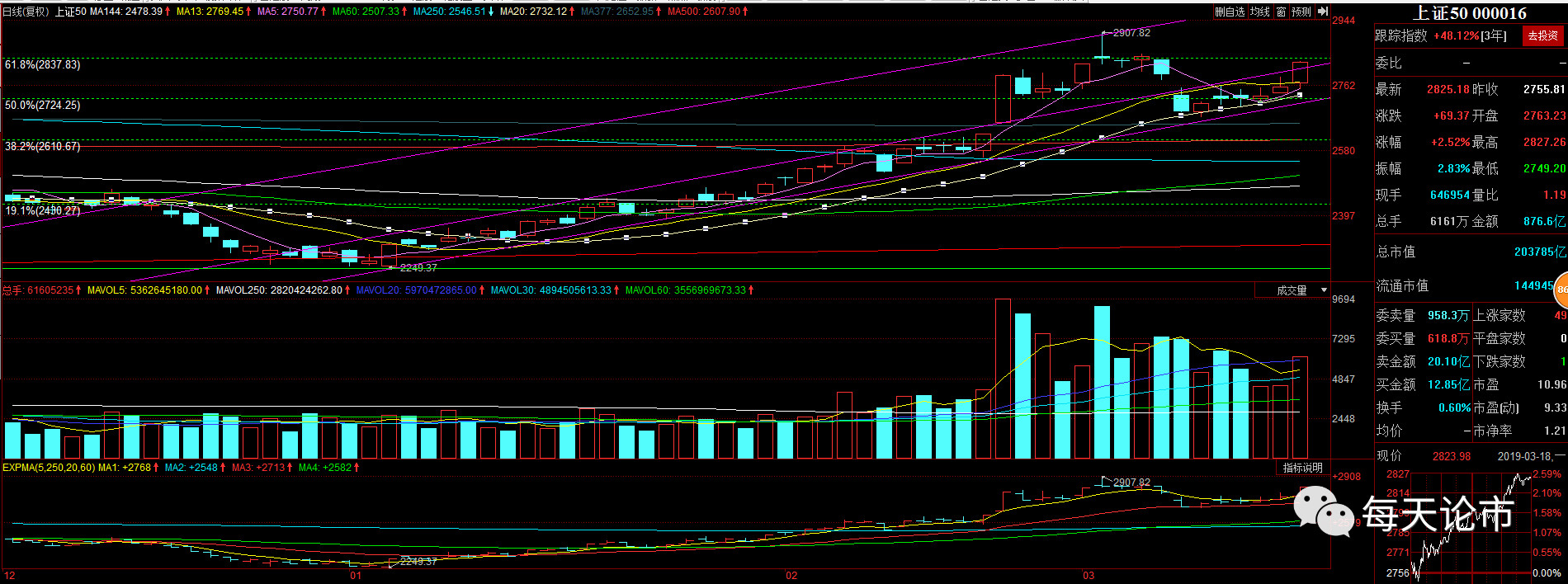The image size is (1568, 584).
Task: Toggle the 均线 moving averages display
Action: point(1260,12)
